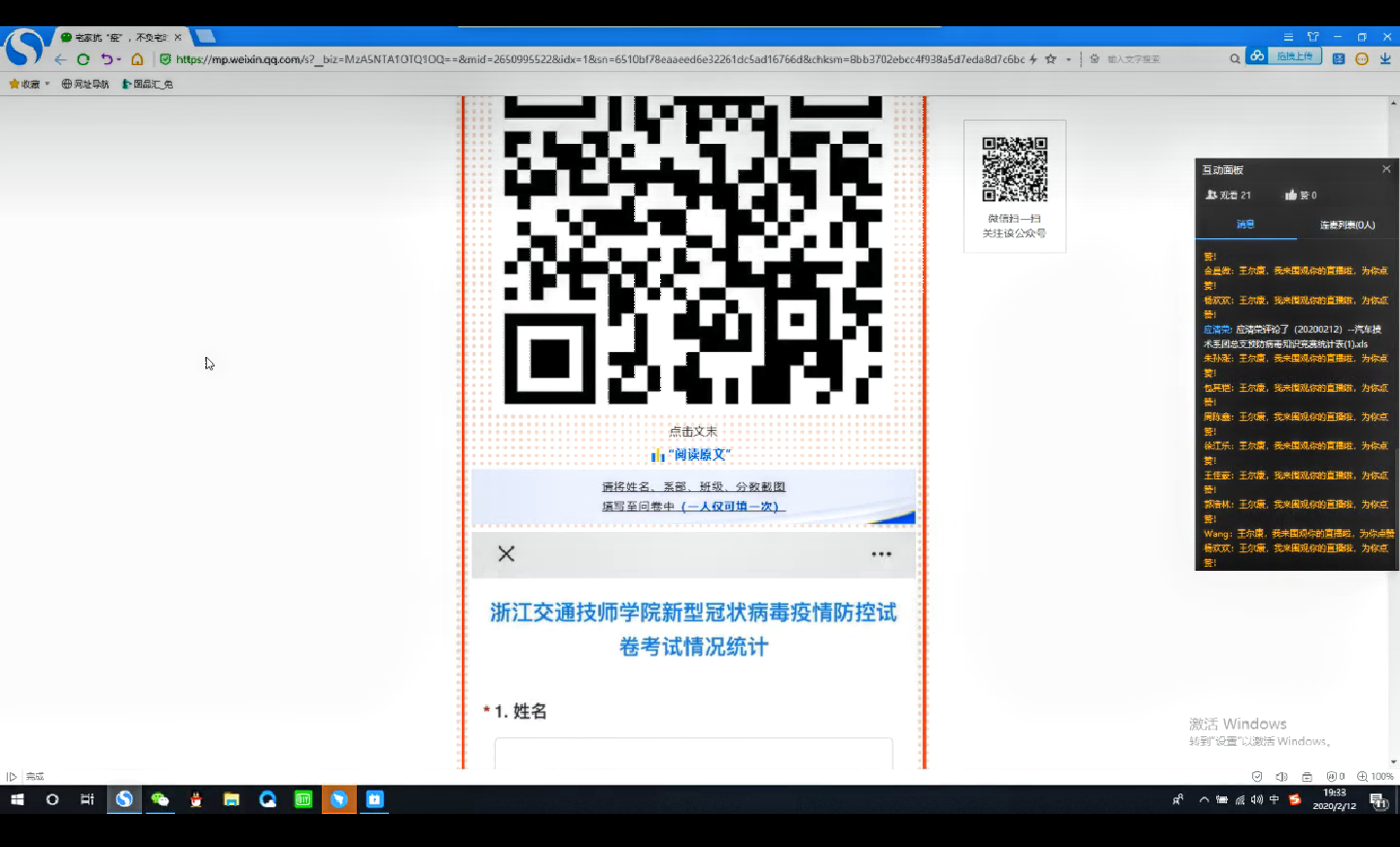Switch to the 连麦列表 tab
This screenshot has height=847, width=1400.
(1347, 225)
